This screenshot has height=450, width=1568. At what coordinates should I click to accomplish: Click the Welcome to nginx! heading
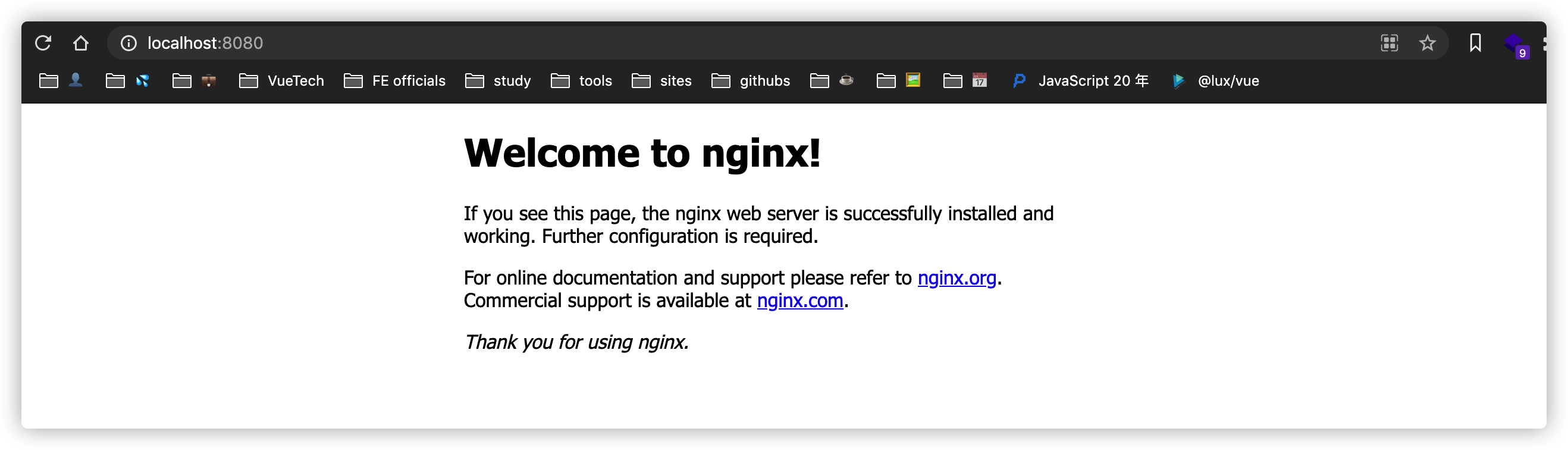642,154
